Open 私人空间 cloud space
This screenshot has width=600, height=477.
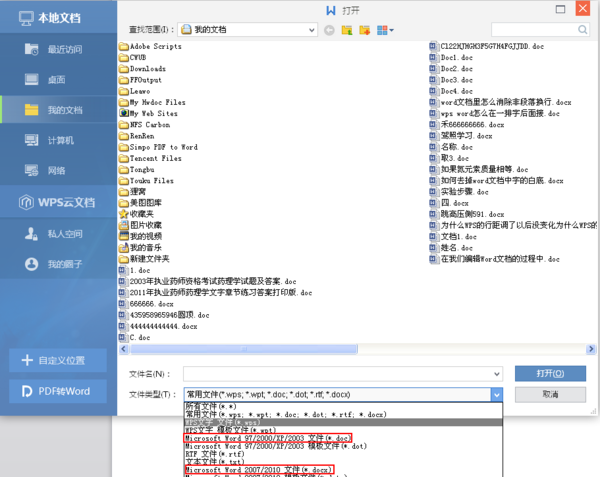[58, 233]
